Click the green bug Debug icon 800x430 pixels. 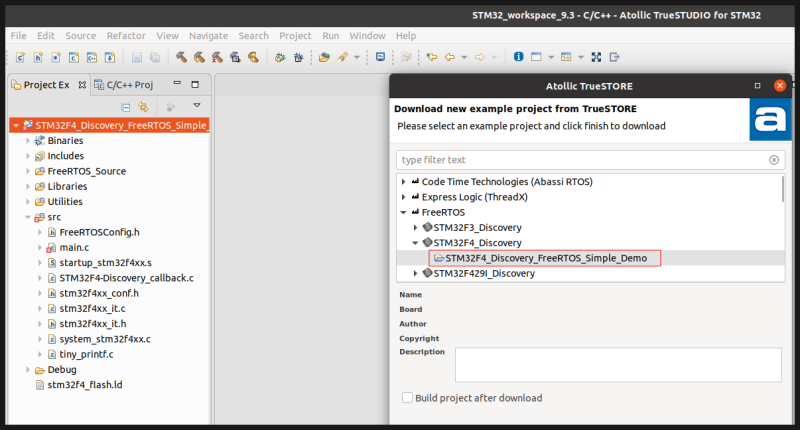coord(280,57)
